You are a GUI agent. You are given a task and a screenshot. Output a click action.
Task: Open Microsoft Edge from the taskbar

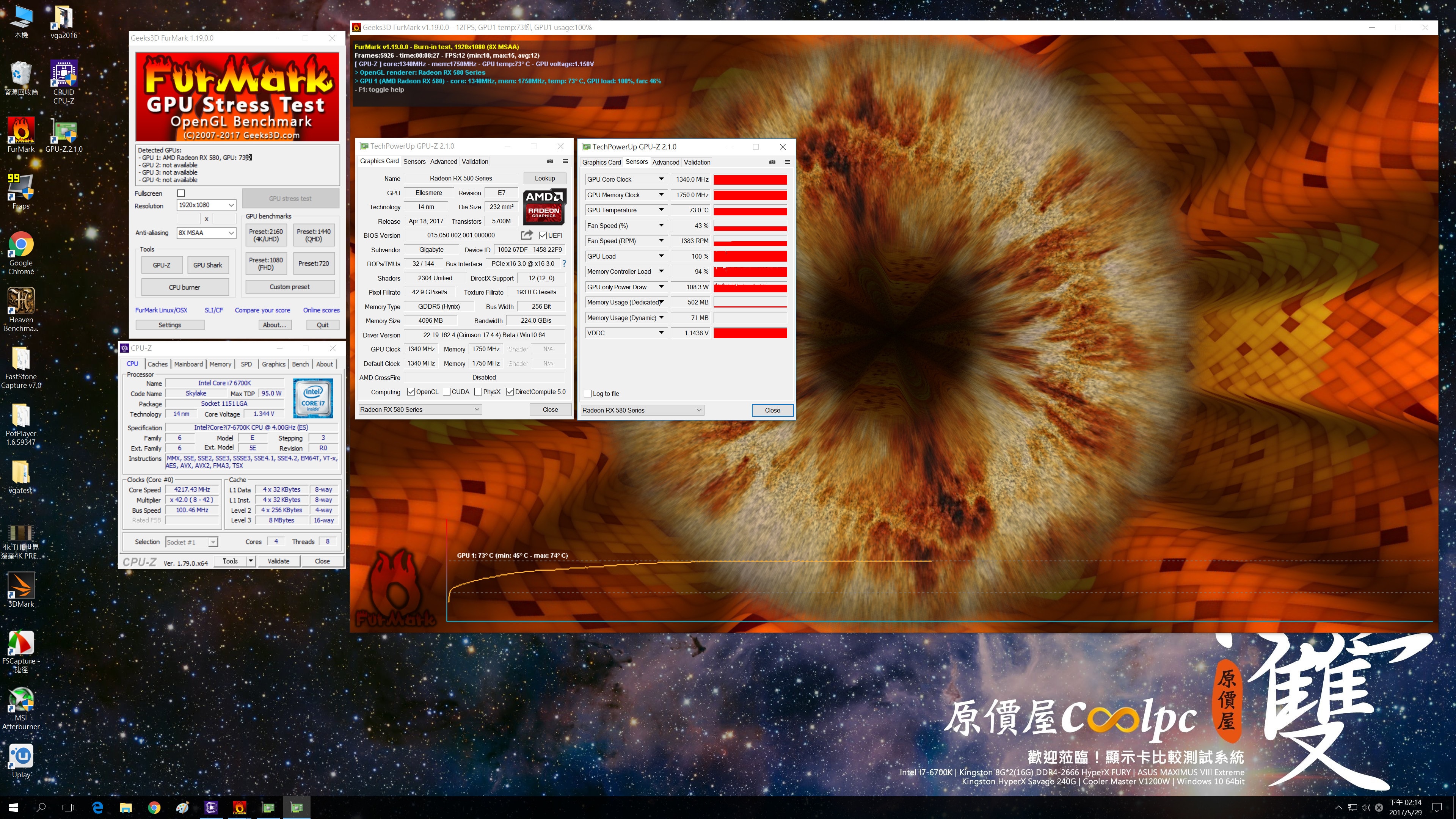pyautogui.click(x=97, y=807)
